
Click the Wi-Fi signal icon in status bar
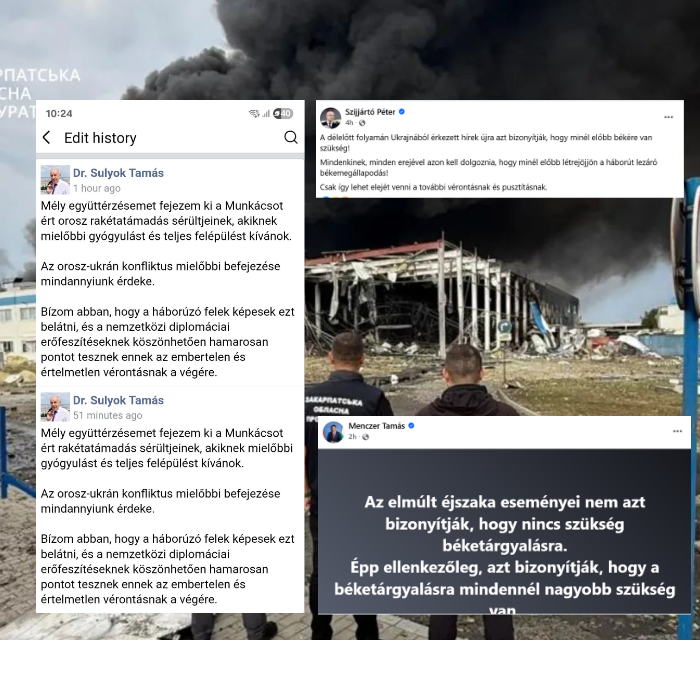tap(254, 114)
